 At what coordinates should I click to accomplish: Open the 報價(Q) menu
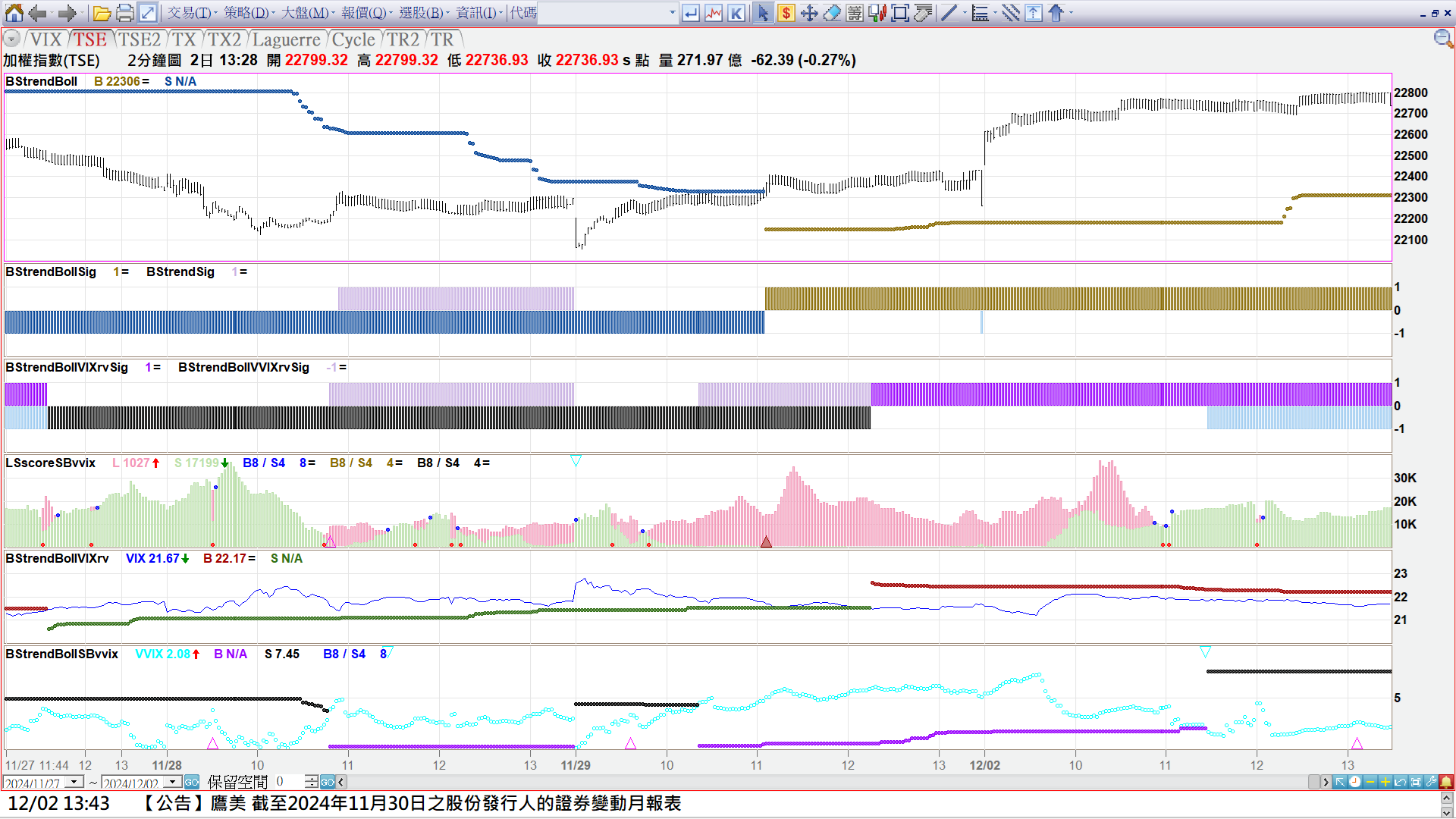tap(366, 13)
